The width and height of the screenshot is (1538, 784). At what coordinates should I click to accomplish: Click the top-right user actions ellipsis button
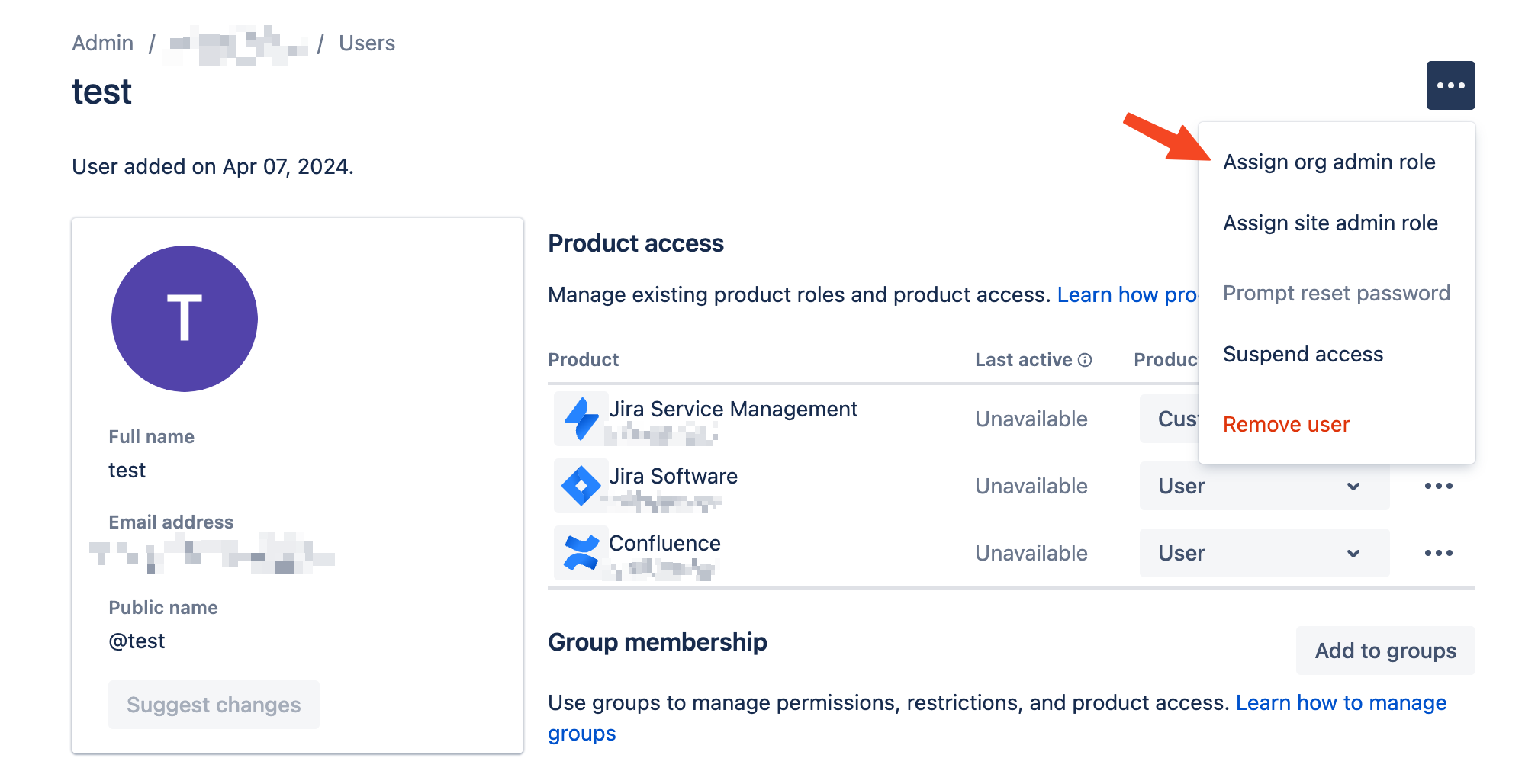(1450, 85)
